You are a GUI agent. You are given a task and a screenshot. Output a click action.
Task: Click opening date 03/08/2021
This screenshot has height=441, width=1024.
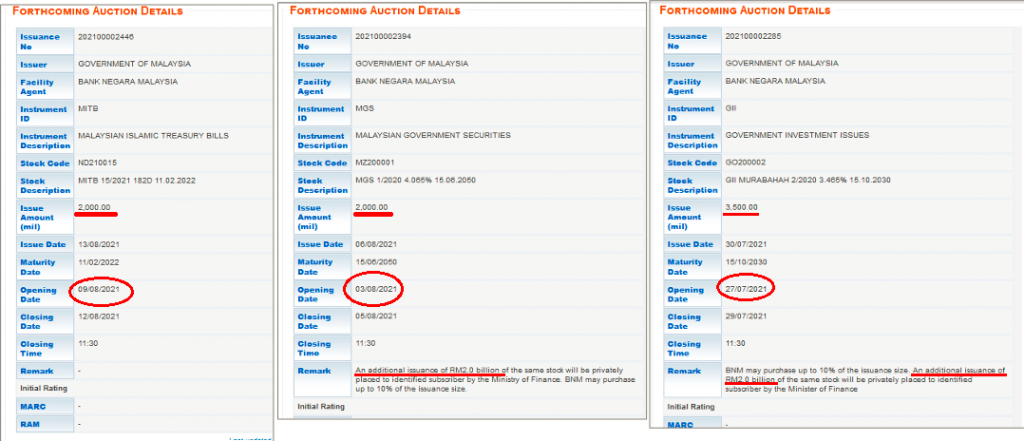pyautogui.click(x=376, y=289)
